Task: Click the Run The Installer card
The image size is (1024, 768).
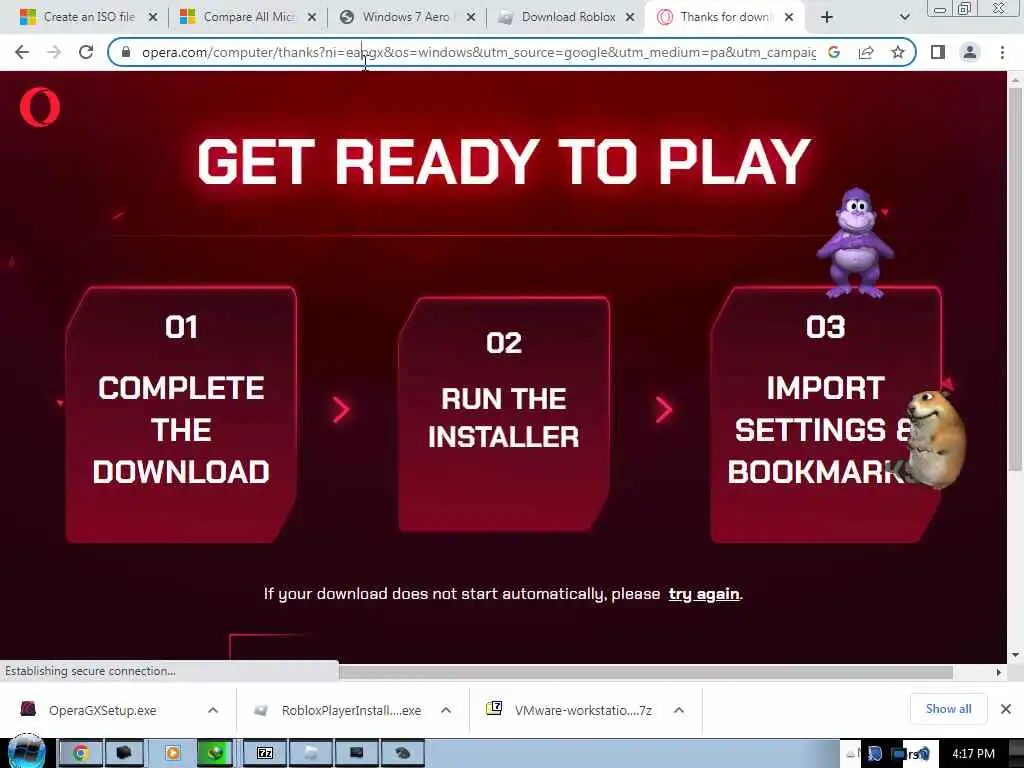Action: 504,414
